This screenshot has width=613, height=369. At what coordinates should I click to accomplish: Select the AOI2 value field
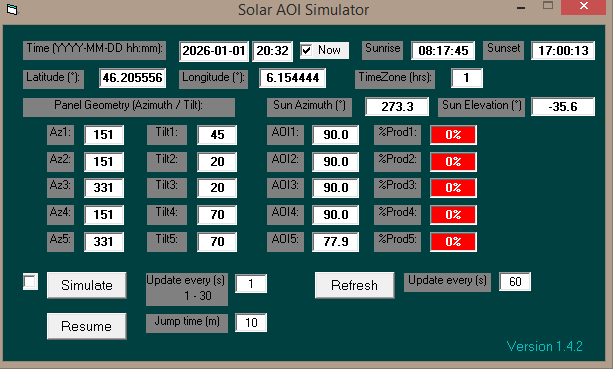pos(335,161)
